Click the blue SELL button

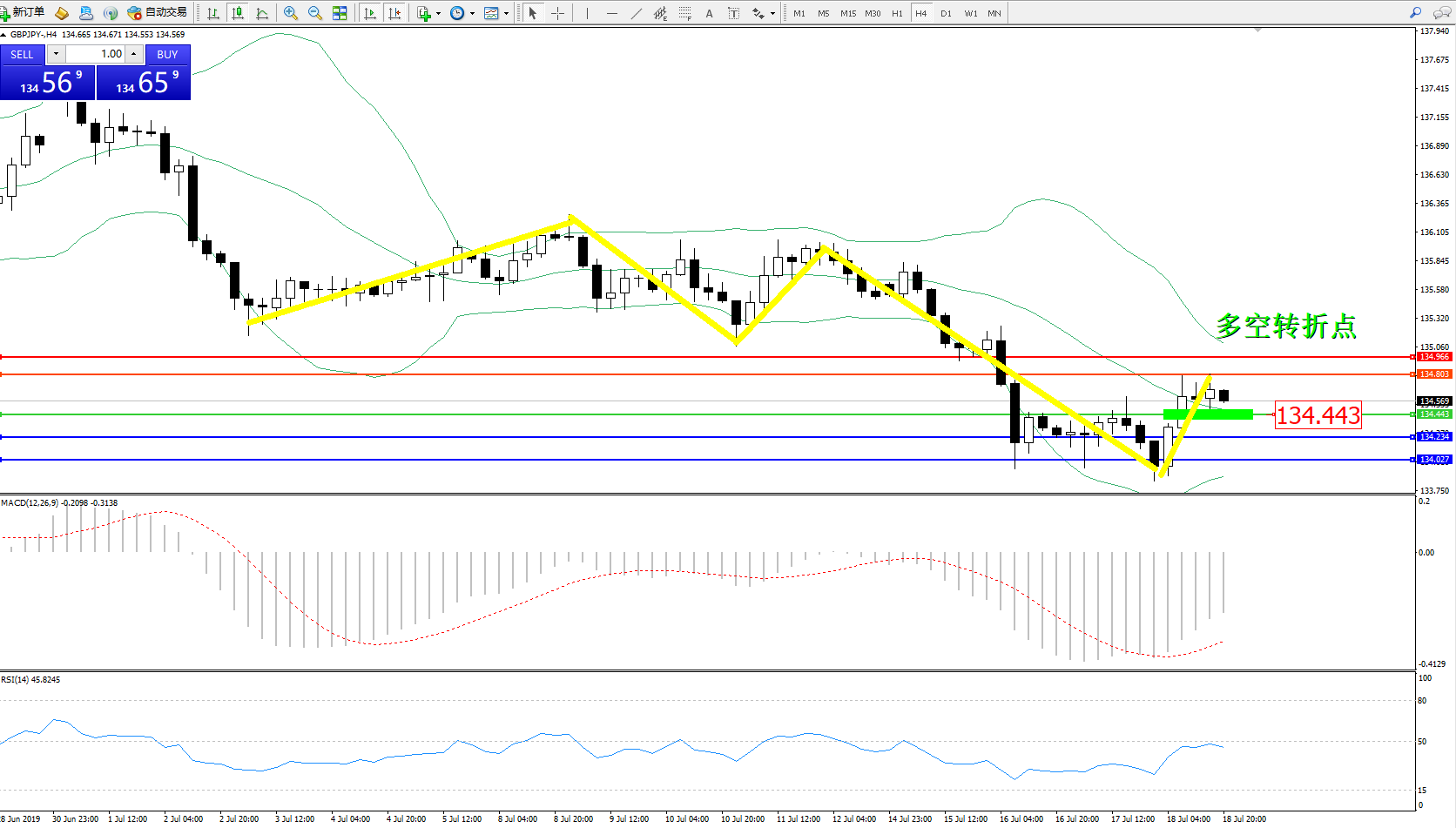point(22,54)
